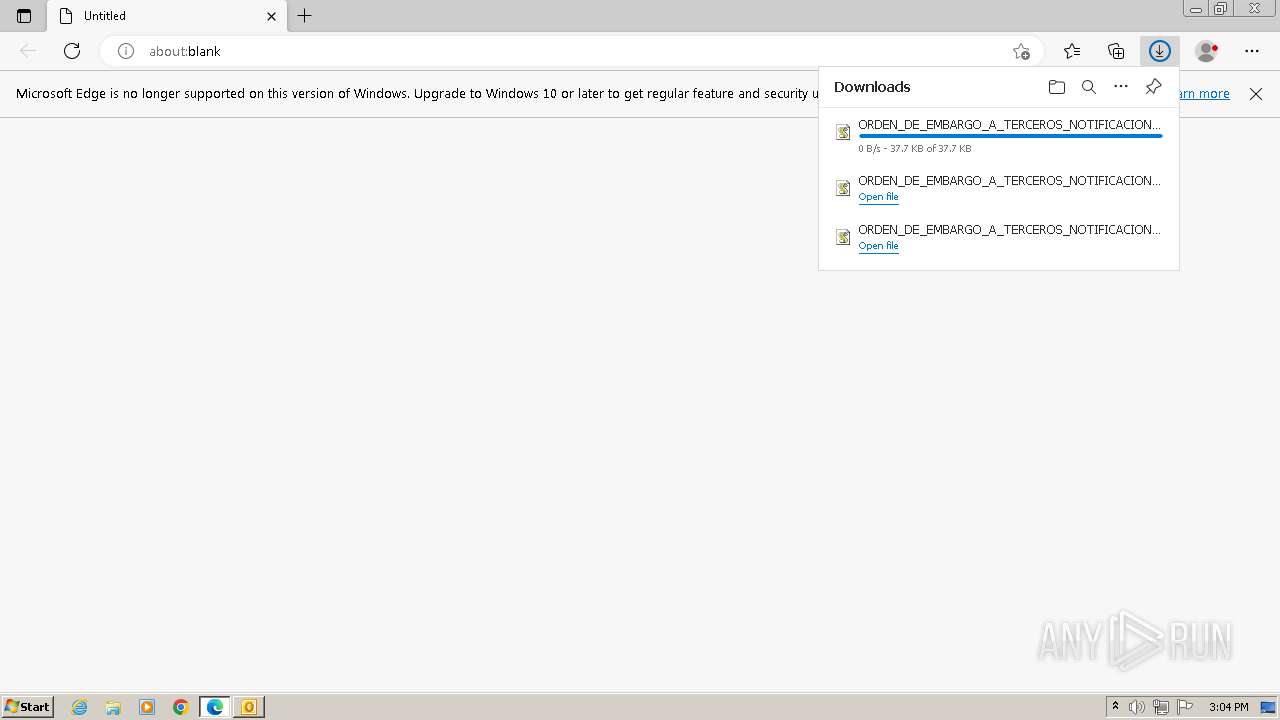
Task: Switch to Microsoft Edge taskbar button
Action: tap(215, 707)
